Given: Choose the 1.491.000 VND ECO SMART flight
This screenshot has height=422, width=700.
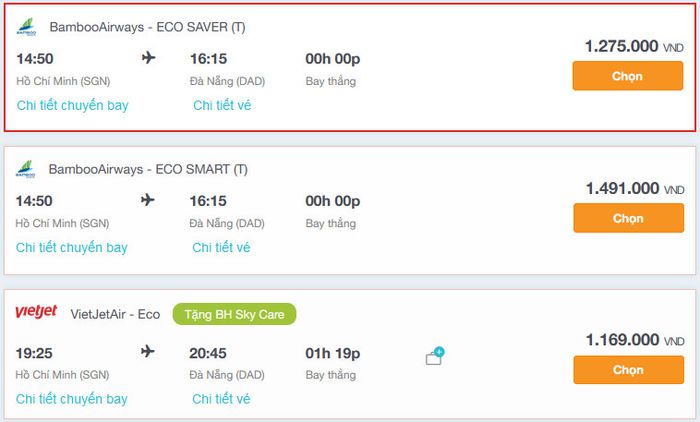Looking at the screenshot, I should [627, 218].
